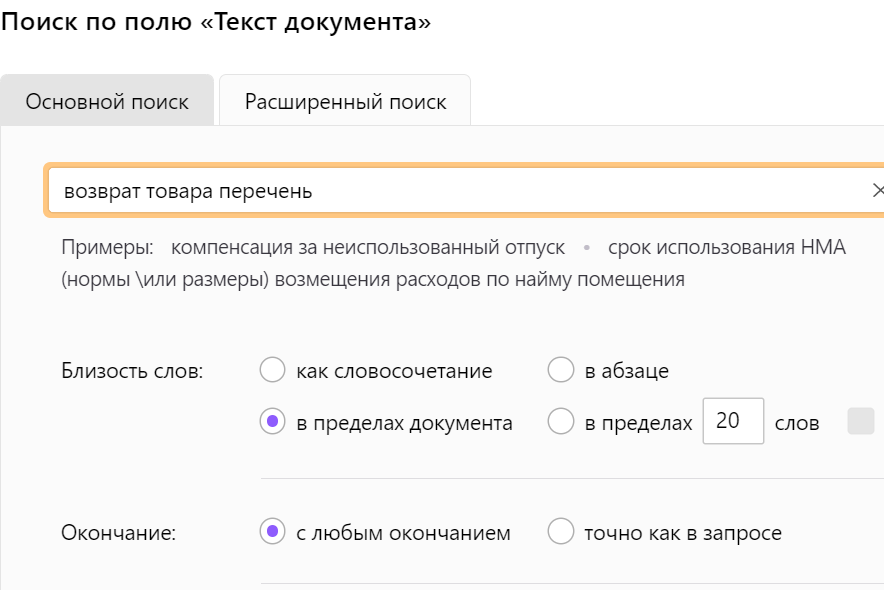The image size is (884, 590).
Task: Click the "Окончание:" label
Action: tap(118, 533)
